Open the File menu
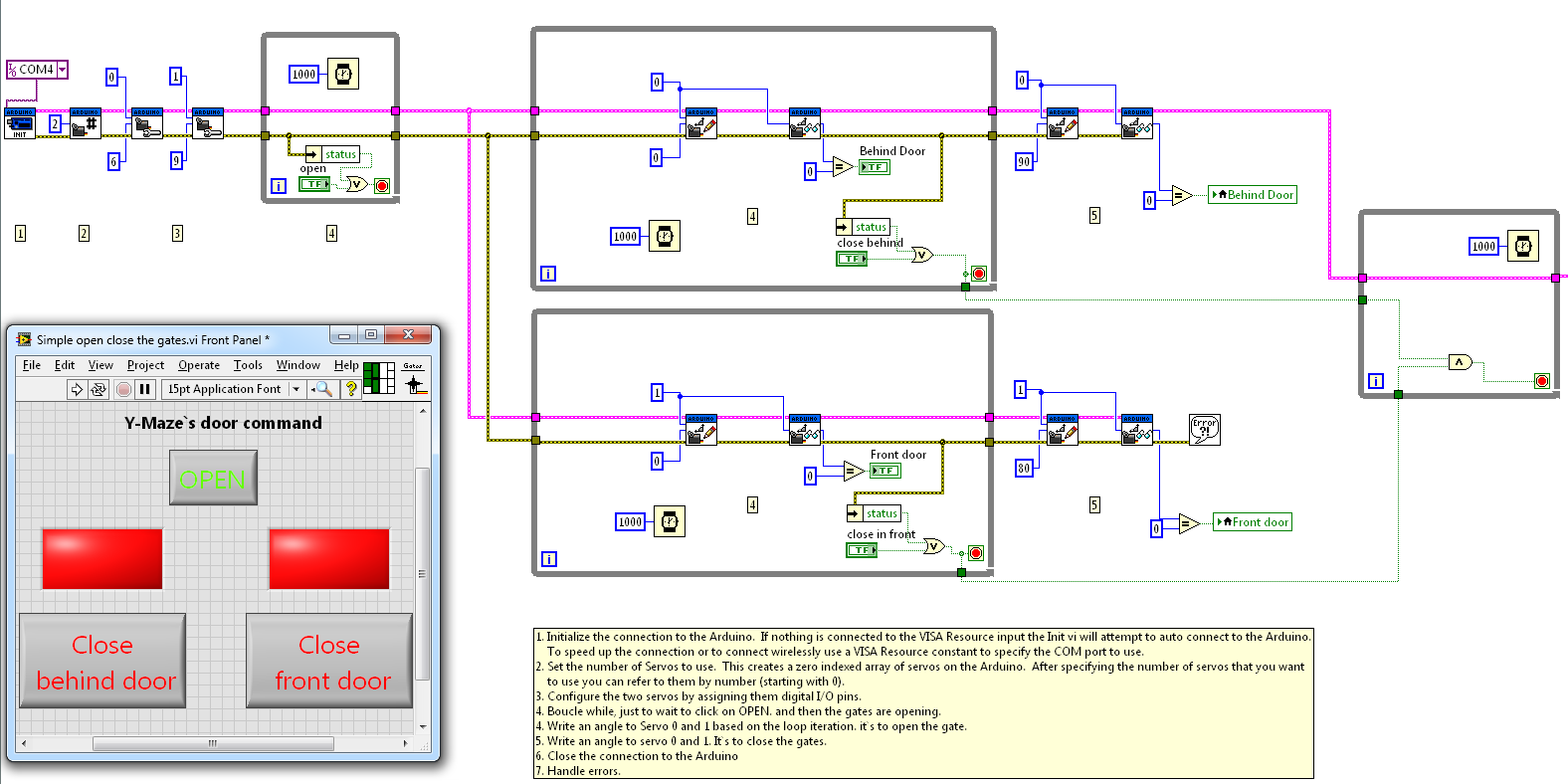Image resolution: width=1568 pixels, height=784 pixels. pos(32,365)
